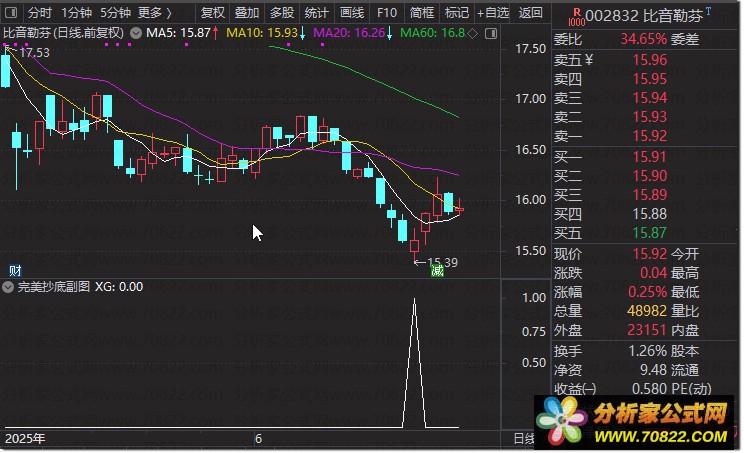Click the 涨幅 0.25% value
This screenshot has width=744, height=453.
pyautogui.click(x=648, y=292)
